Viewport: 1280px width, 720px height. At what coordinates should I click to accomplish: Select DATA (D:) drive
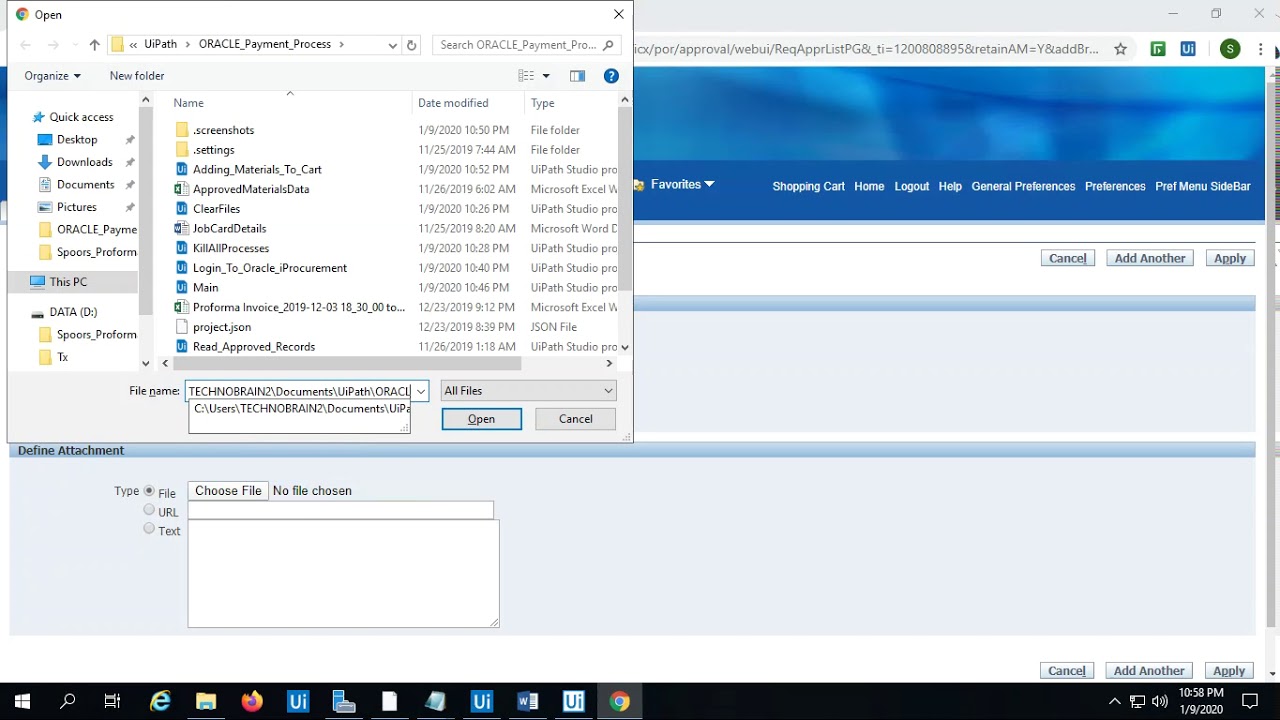click(73, 312)
